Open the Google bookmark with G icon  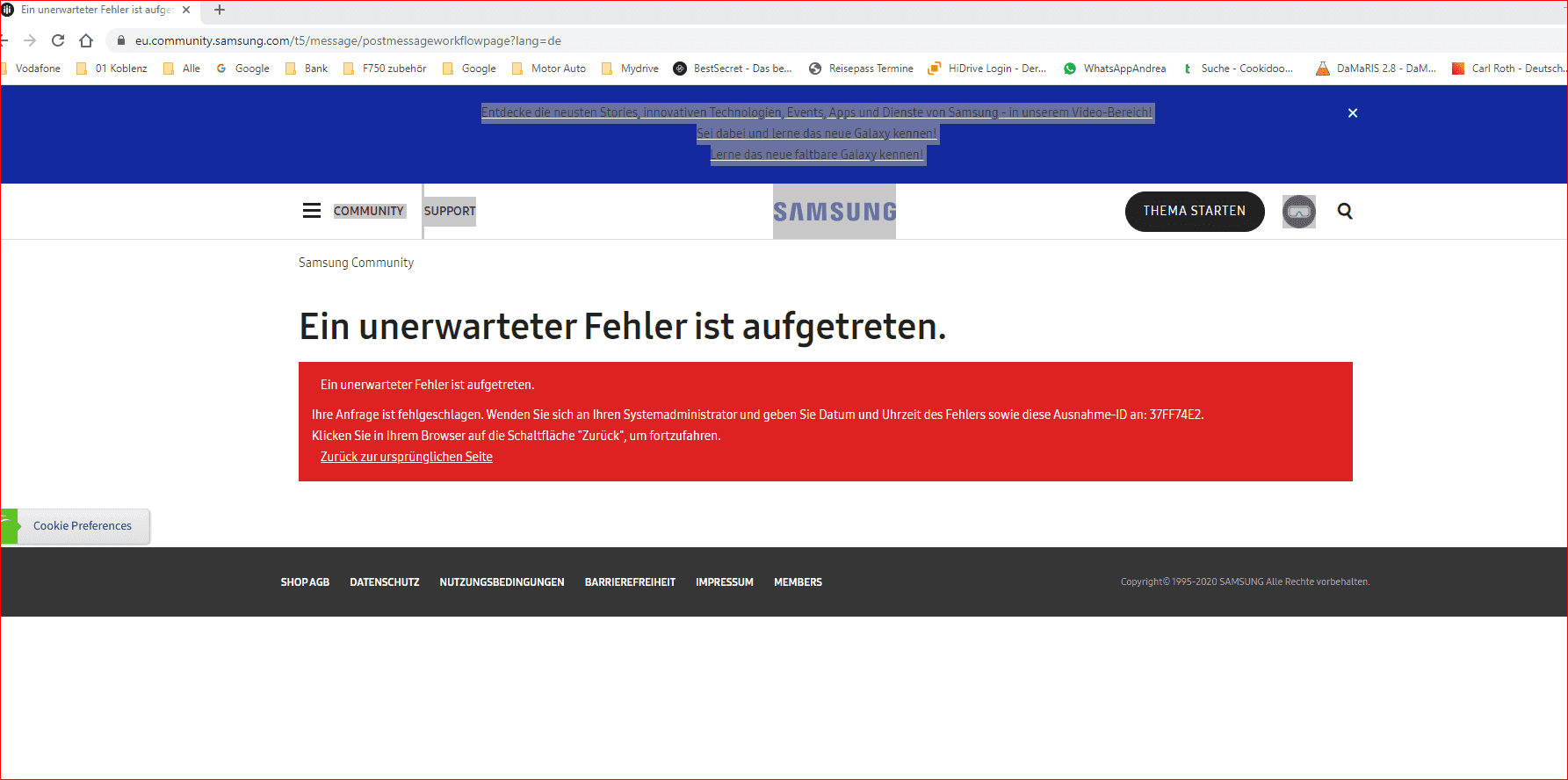pos(243,69)
